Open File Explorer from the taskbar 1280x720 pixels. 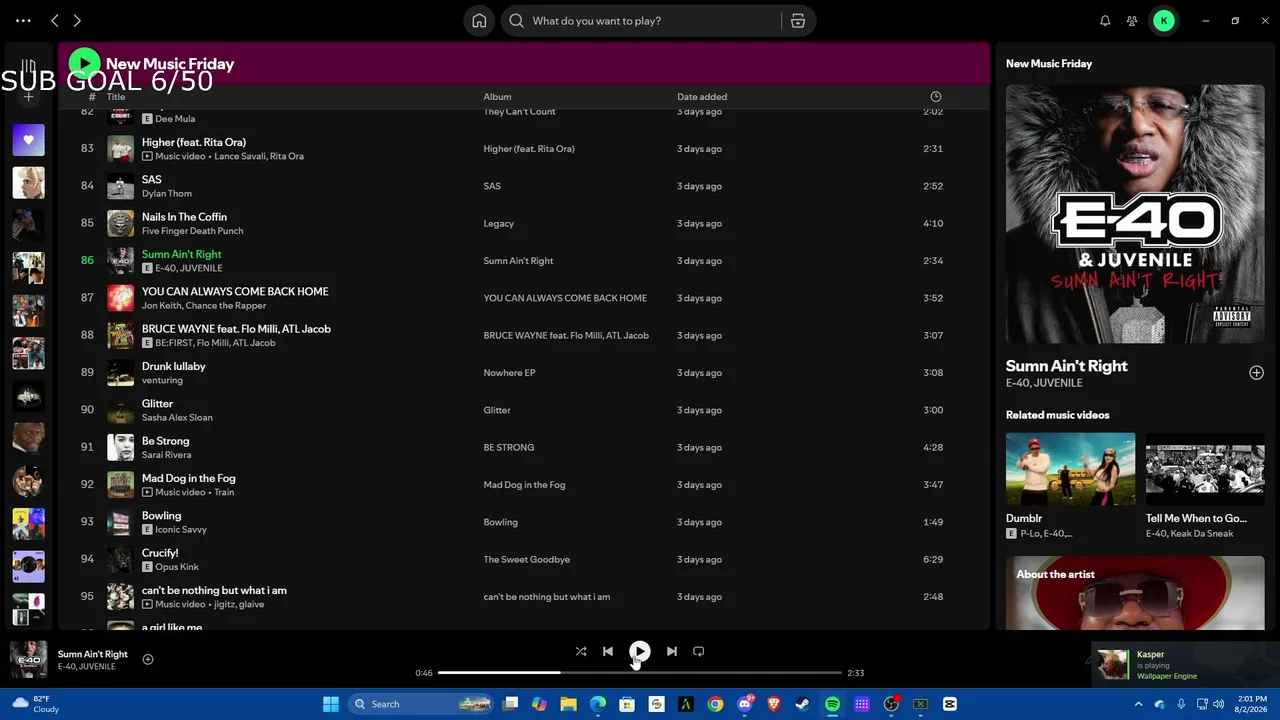pos(569,704)
